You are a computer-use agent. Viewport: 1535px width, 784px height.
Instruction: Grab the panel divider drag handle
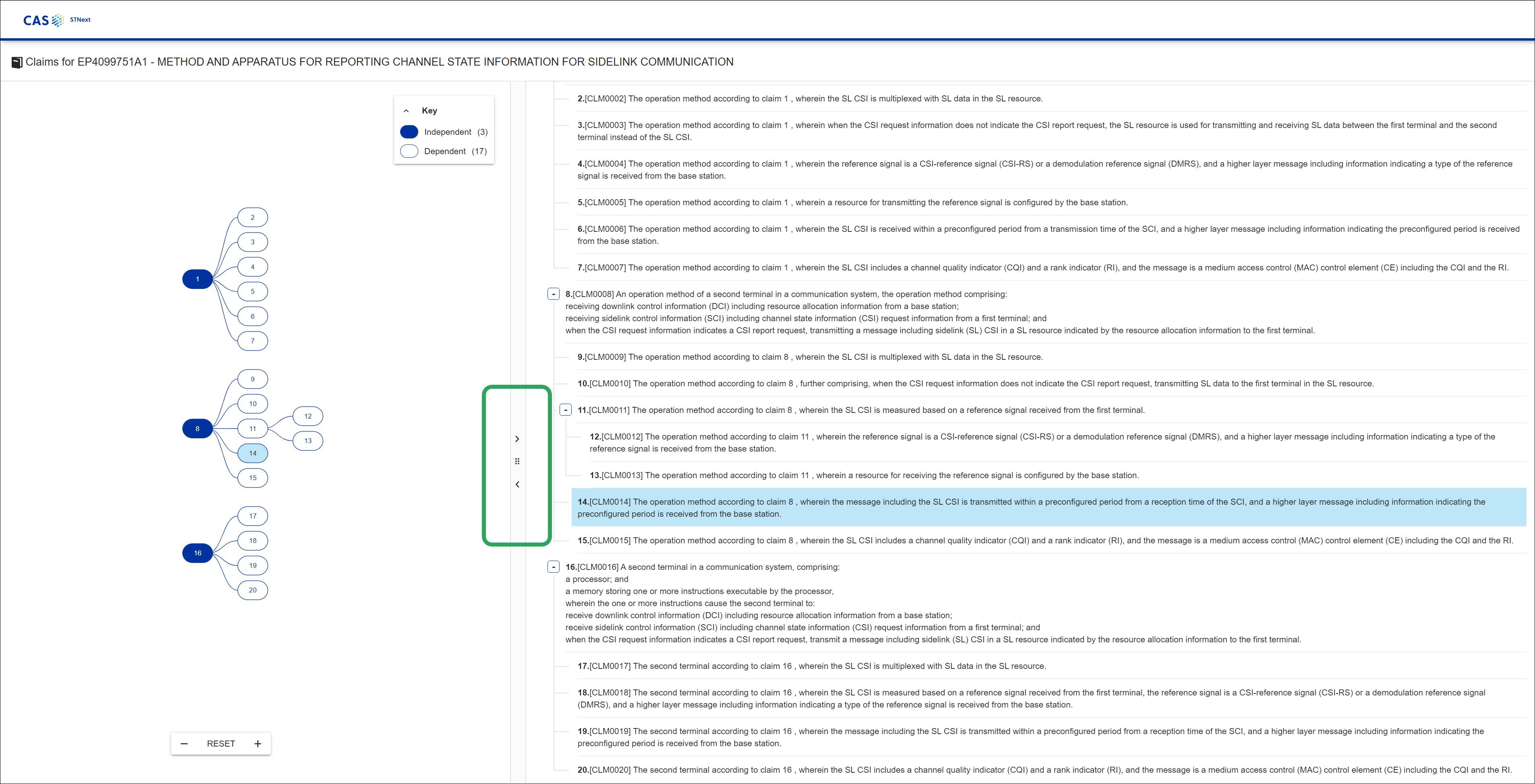tap(516, 462)
